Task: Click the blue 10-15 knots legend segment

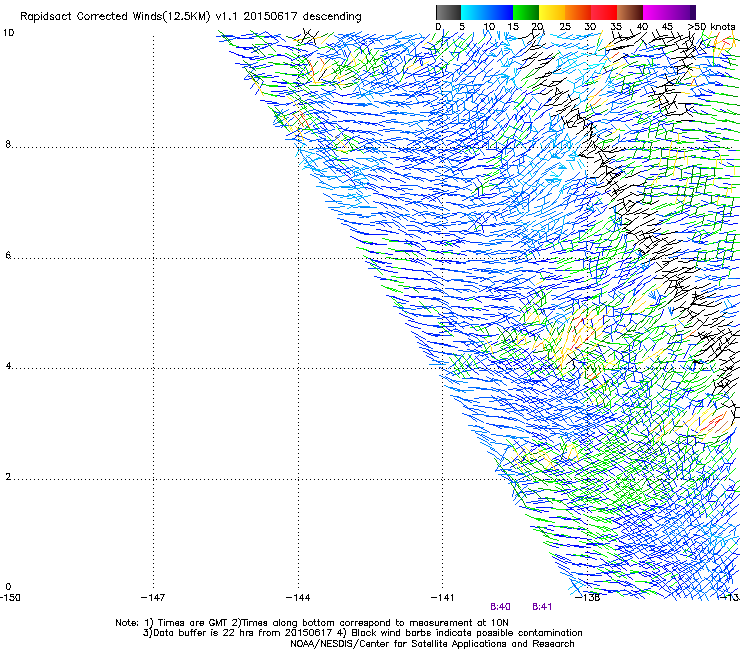Action: tap(500, 12)
